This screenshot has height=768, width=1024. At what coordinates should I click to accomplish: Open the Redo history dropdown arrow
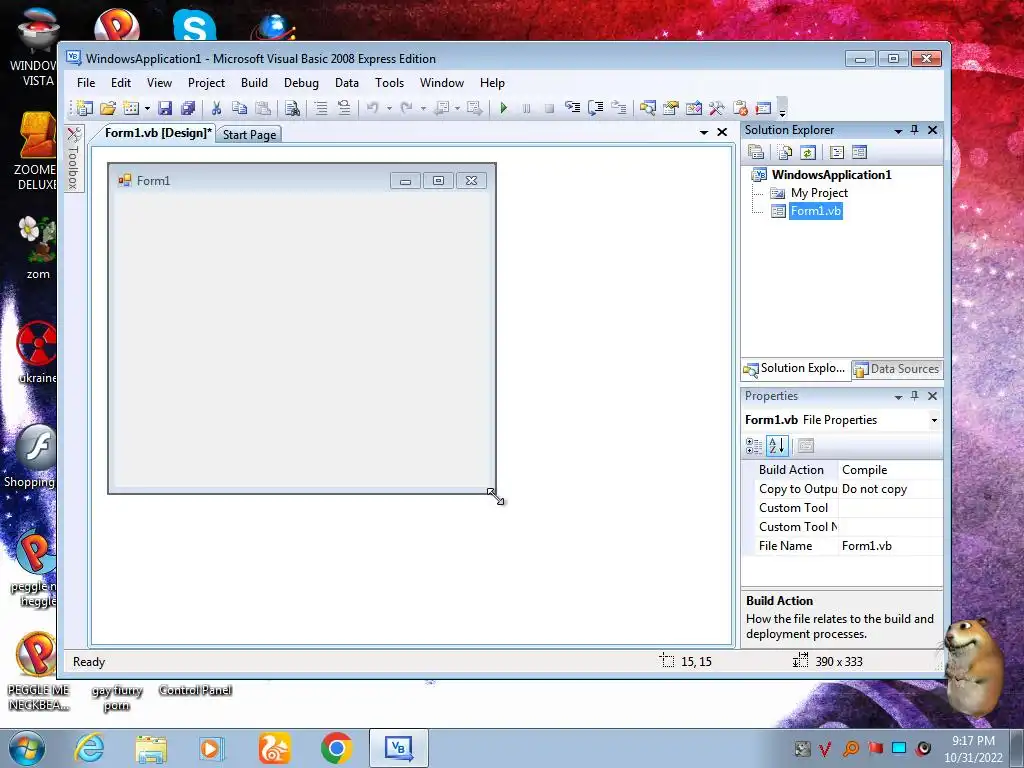[x=423, y=108]
